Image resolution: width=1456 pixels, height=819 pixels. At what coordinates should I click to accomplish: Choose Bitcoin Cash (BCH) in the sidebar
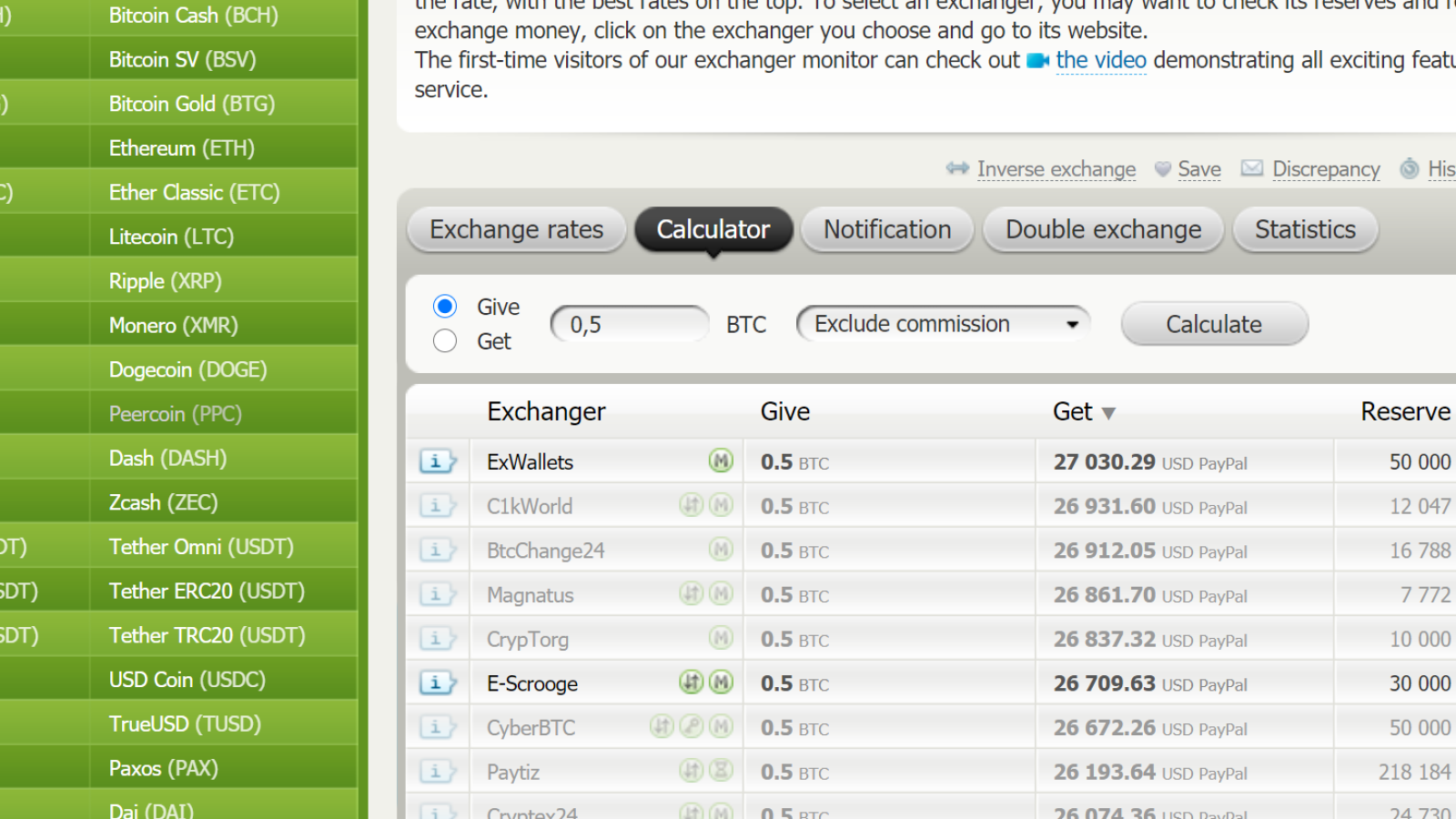tap(194, 15)
